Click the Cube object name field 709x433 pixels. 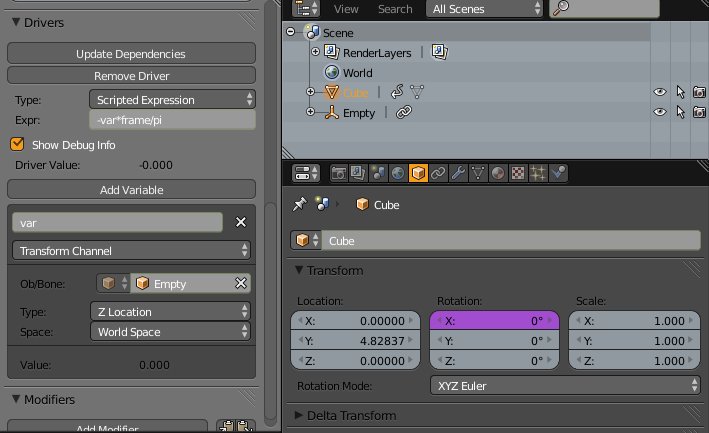pos(511,240)
